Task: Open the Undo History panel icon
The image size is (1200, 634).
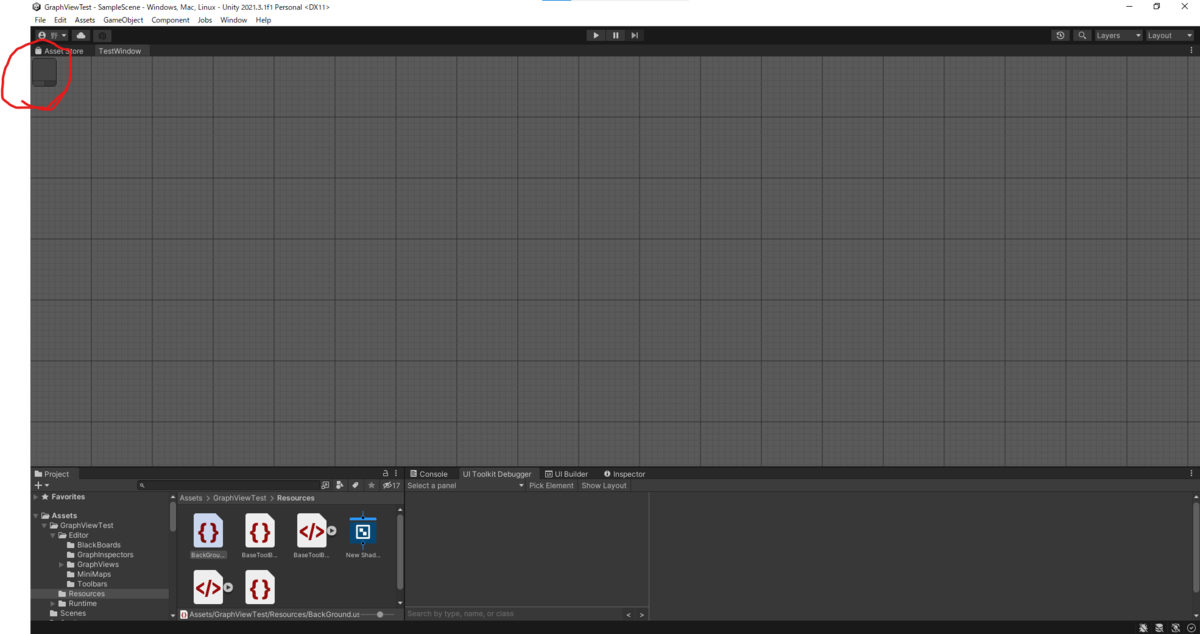Action: click(1060, 35)
